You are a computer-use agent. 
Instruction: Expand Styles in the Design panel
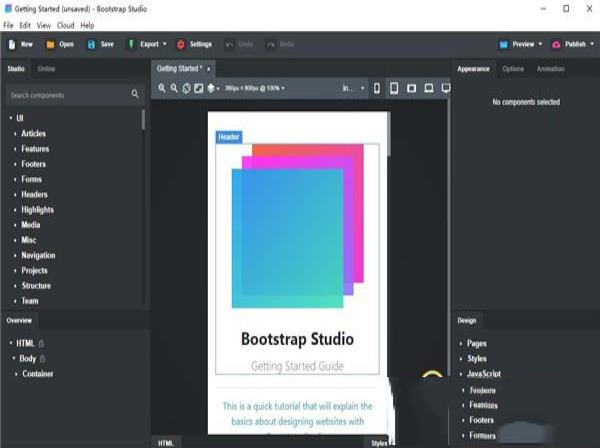click(461, 359)
